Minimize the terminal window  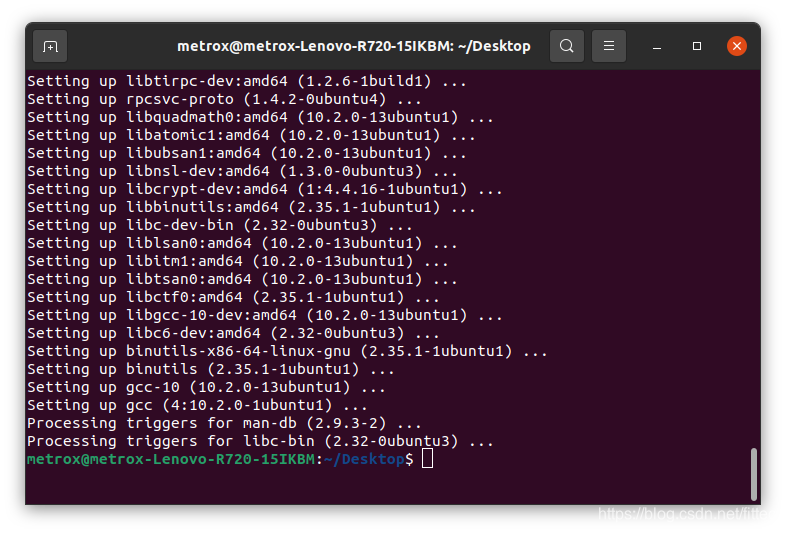tap(657, 47)
